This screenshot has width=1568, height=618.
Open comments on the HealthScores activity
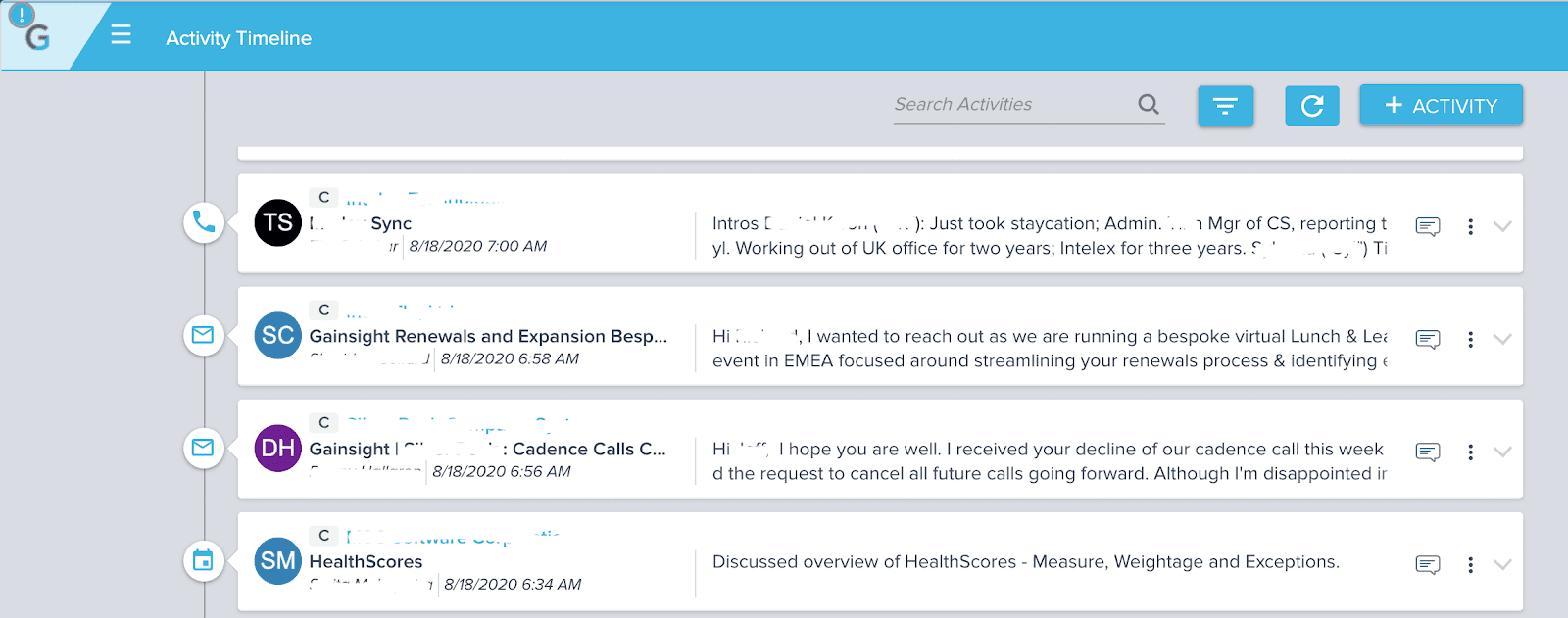(1428, 565)
